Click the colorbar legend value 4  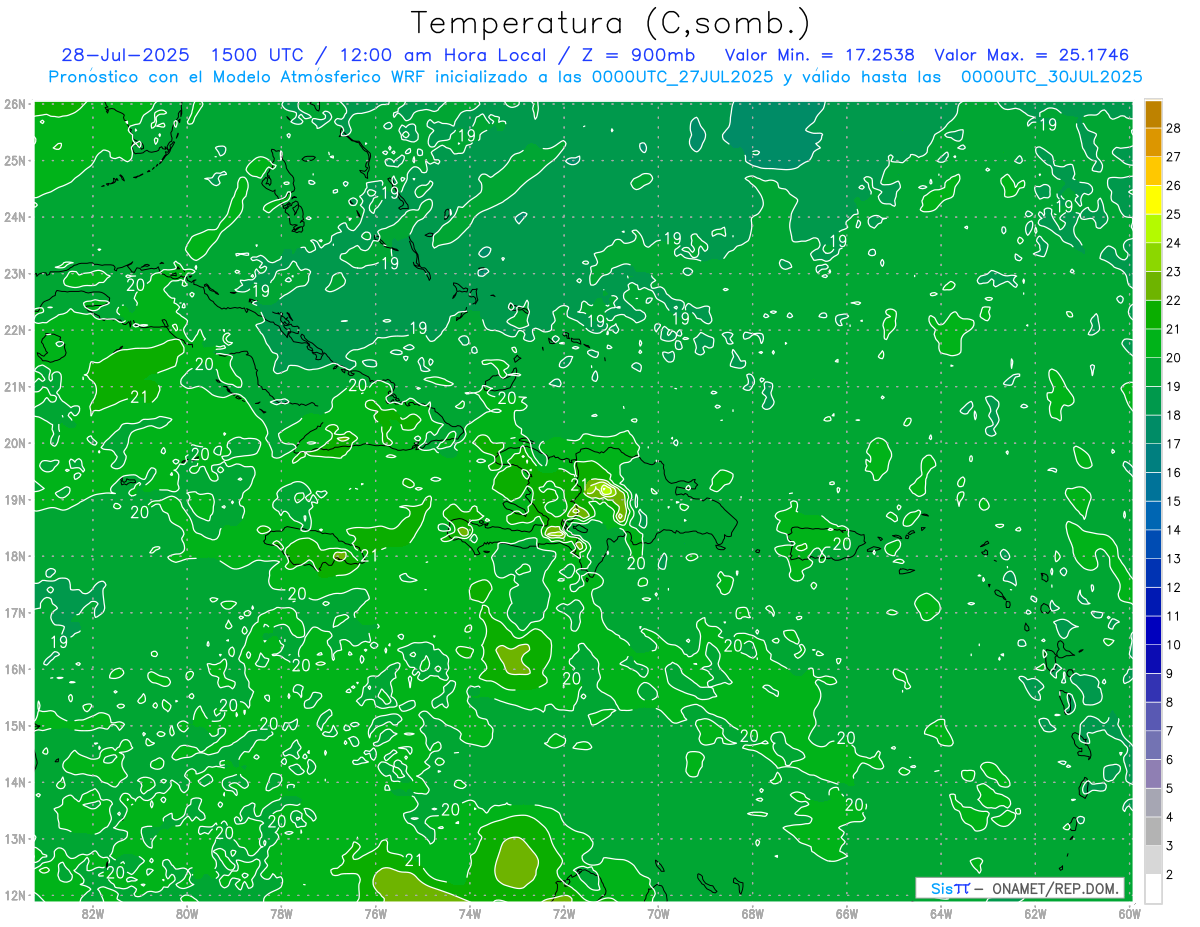tap(1170, 818)
